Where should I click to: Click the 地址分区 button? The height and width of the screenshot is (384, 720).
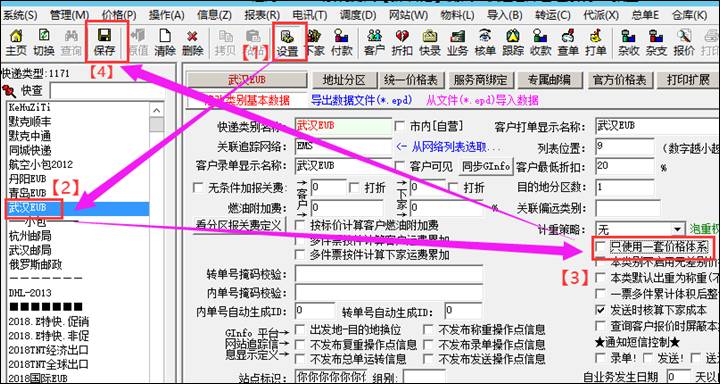tap(343, 80)
